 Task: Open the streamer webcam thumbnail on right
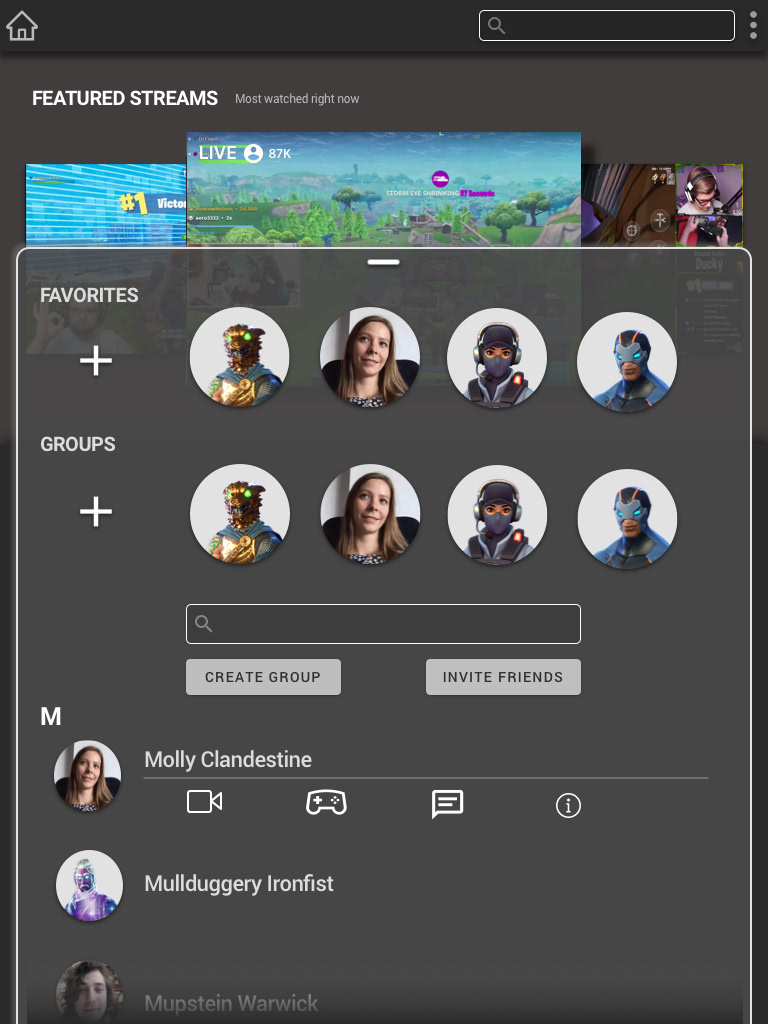709,204
